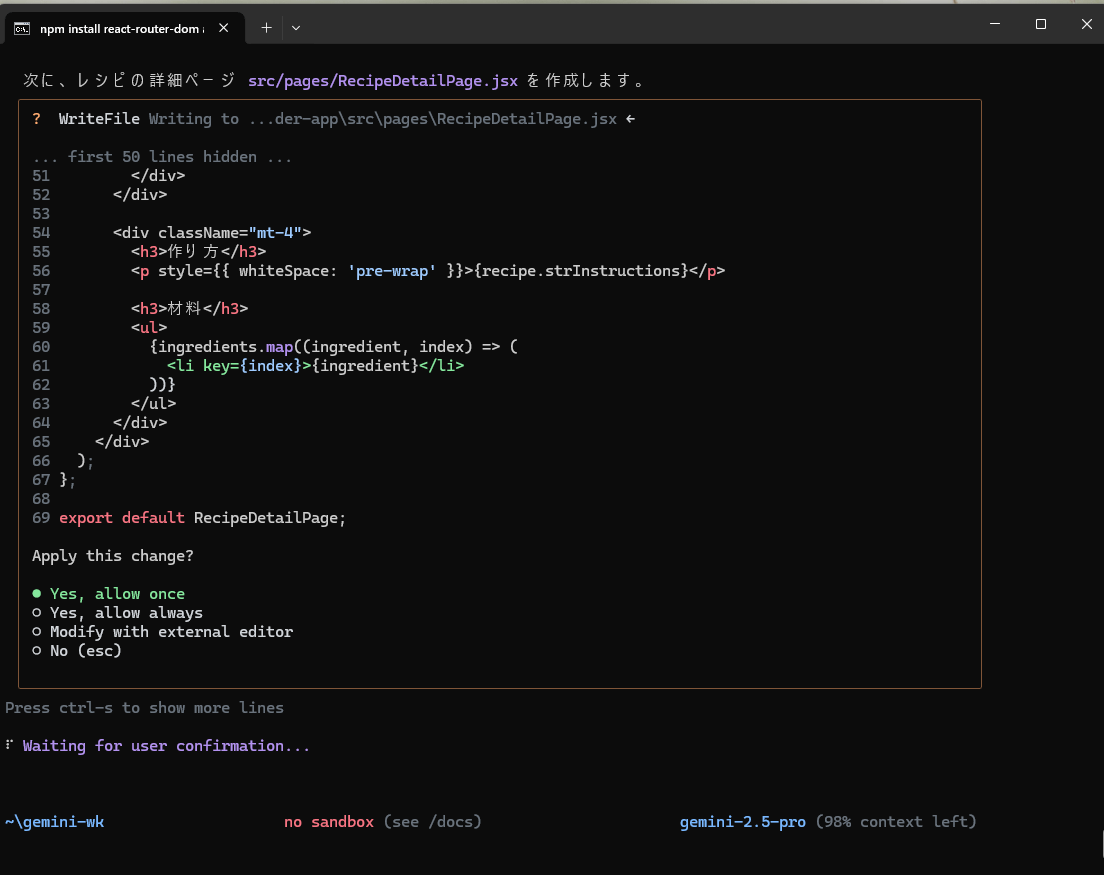The image size is (1104, 875).
Task: Click the spinner icon before Waiting for user confirmation
Action: pyautogui.click(x=9, y=746)
